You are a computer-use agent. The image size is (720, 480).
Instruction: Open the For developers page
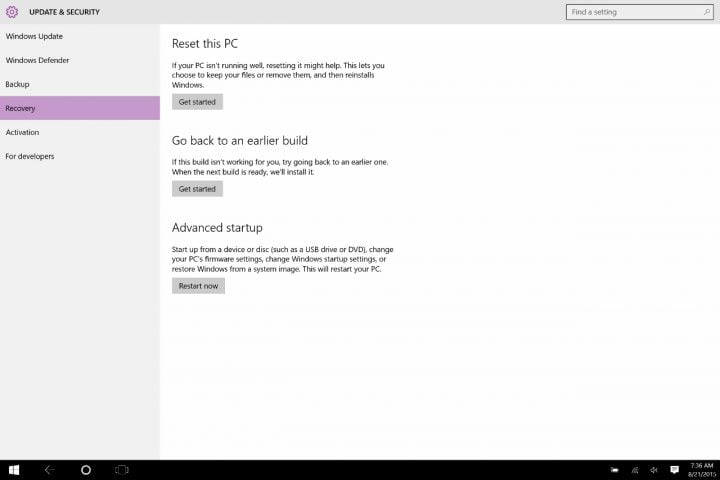click(80, 156)
